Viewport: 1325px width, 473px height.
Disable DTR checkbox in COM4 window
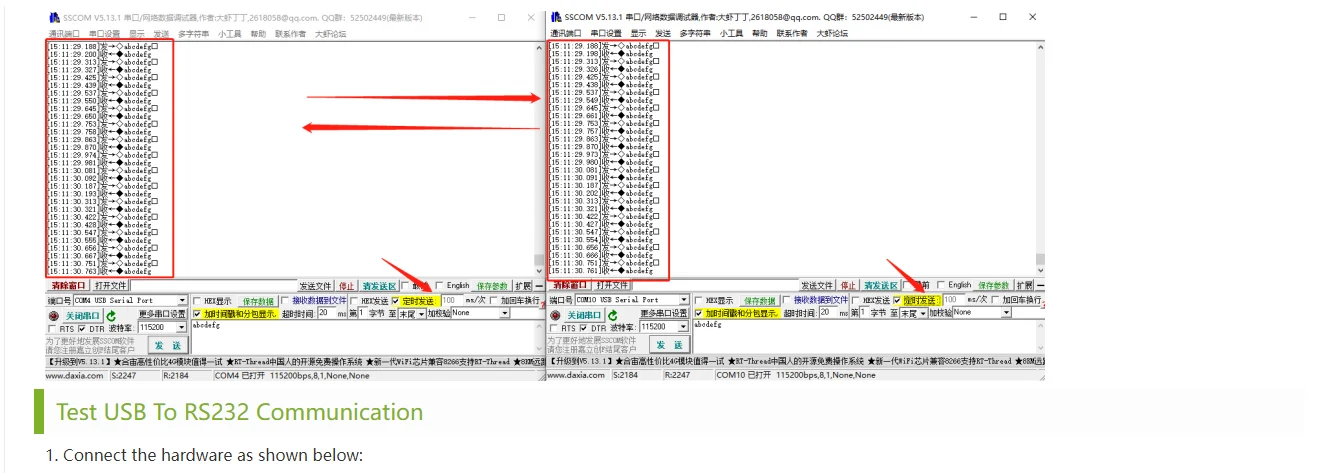click(81, 327)
